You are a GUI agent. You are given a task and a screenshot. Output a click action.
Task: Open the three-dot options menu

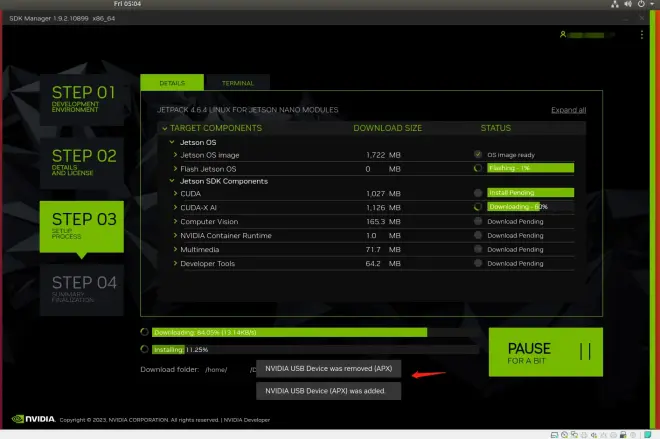[x=641, y=35]
